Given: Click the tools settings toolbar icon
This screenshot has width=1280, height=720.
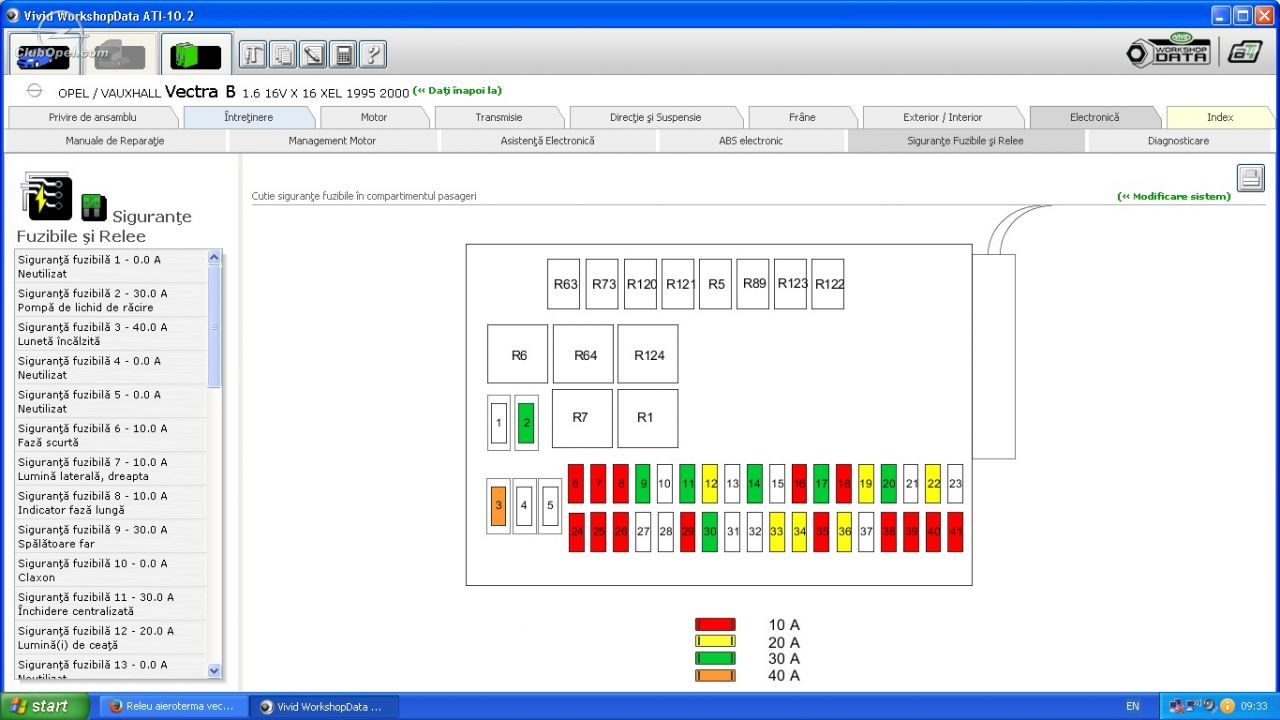Looking at the screenshot, I should [253, 55].
